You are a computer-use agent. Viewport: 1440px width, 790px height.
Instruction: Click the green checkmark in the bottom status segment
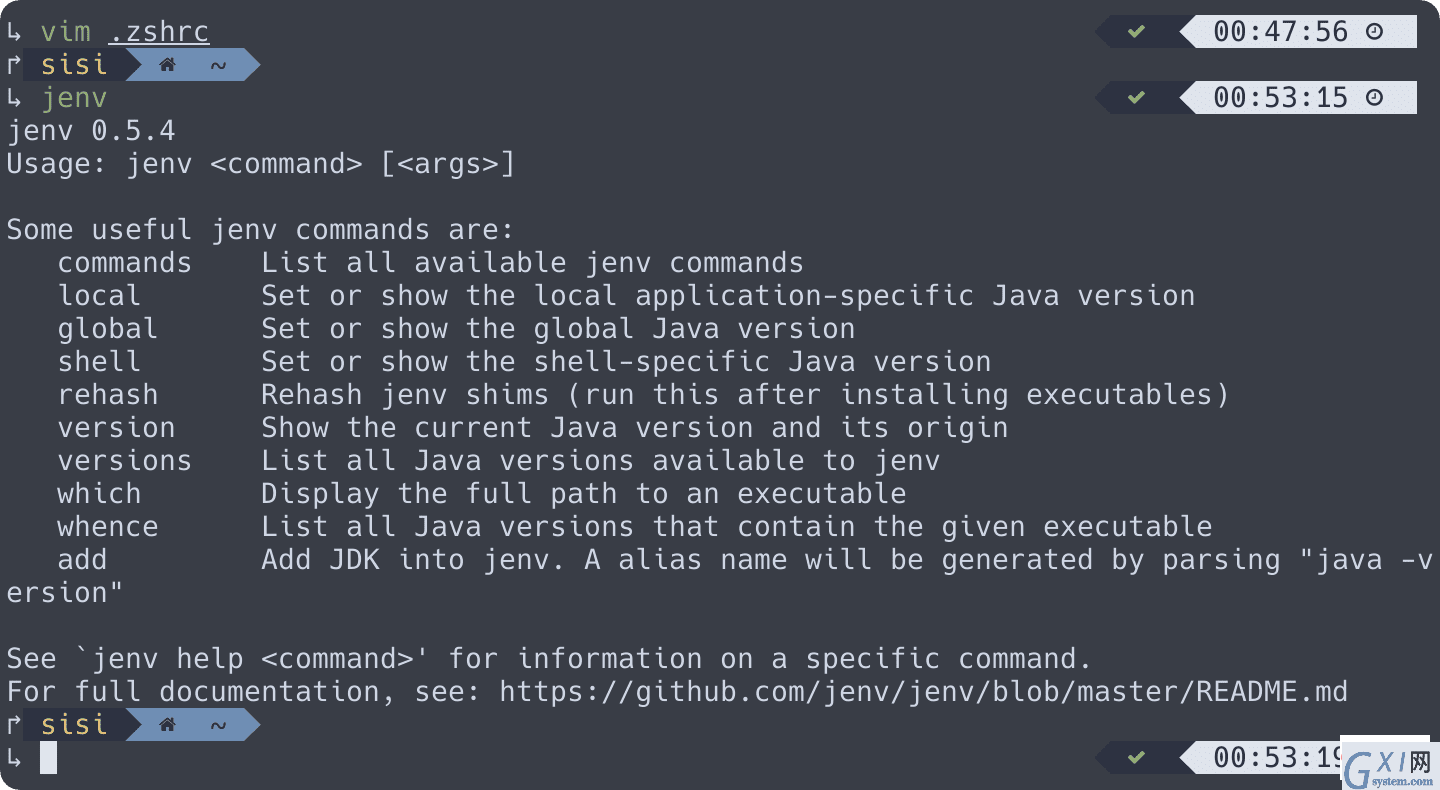click(x=1136, y=758)
